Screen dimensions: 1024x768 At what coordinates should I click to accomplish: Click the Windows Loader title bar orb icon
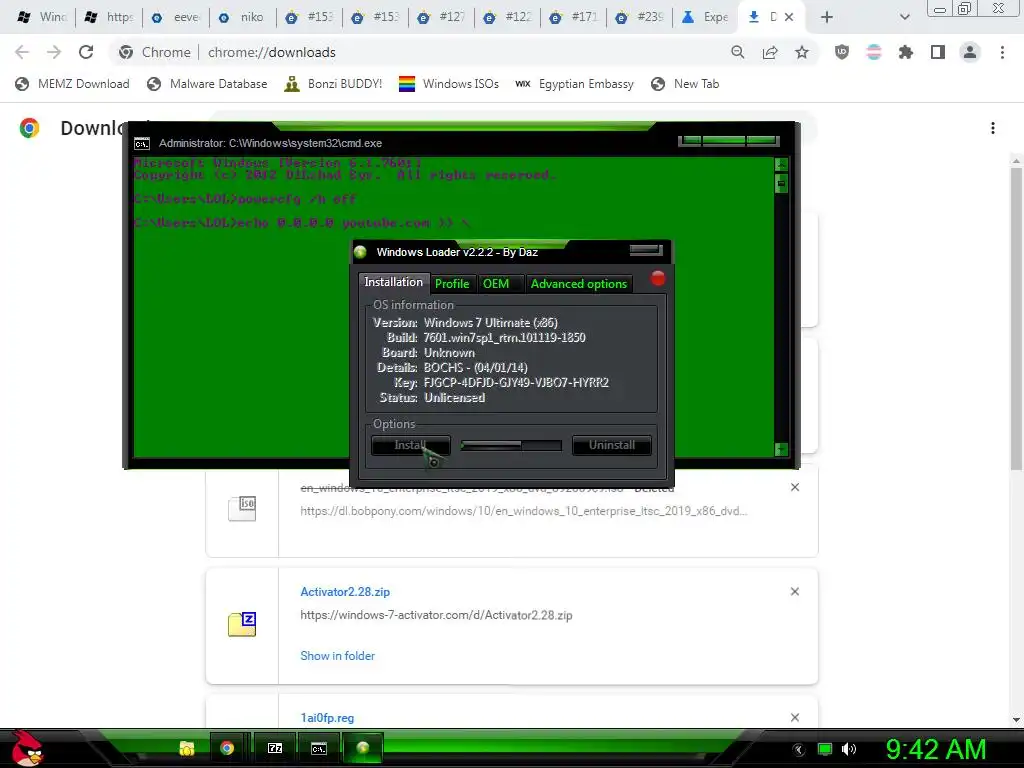point(360,252)
